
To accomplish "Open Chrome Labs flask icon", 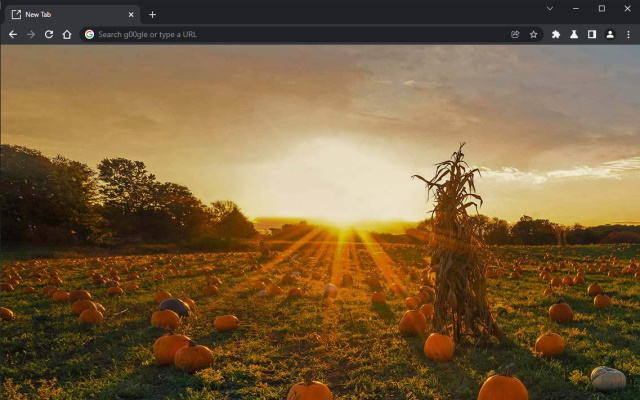I will tap(574, 35).
